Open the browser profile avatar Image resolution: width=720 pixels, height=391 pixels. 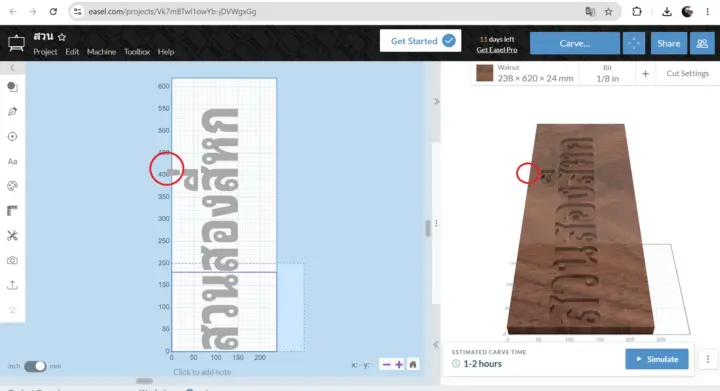pos(687,11)
